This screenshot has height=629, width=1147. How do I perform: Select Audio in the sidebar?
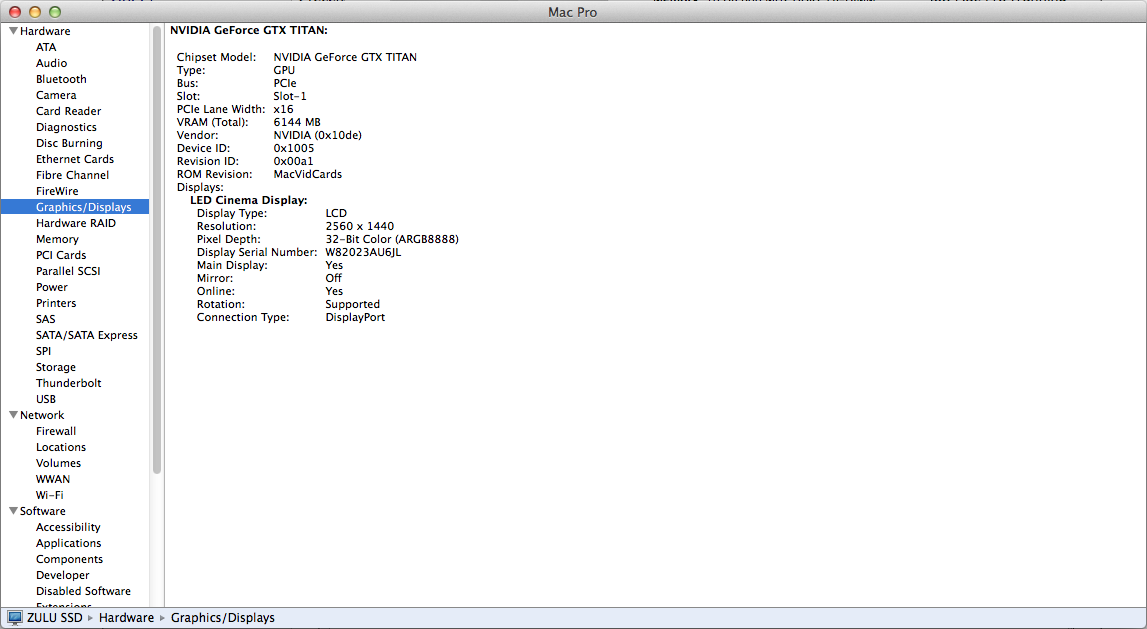(x=51, y=63)
